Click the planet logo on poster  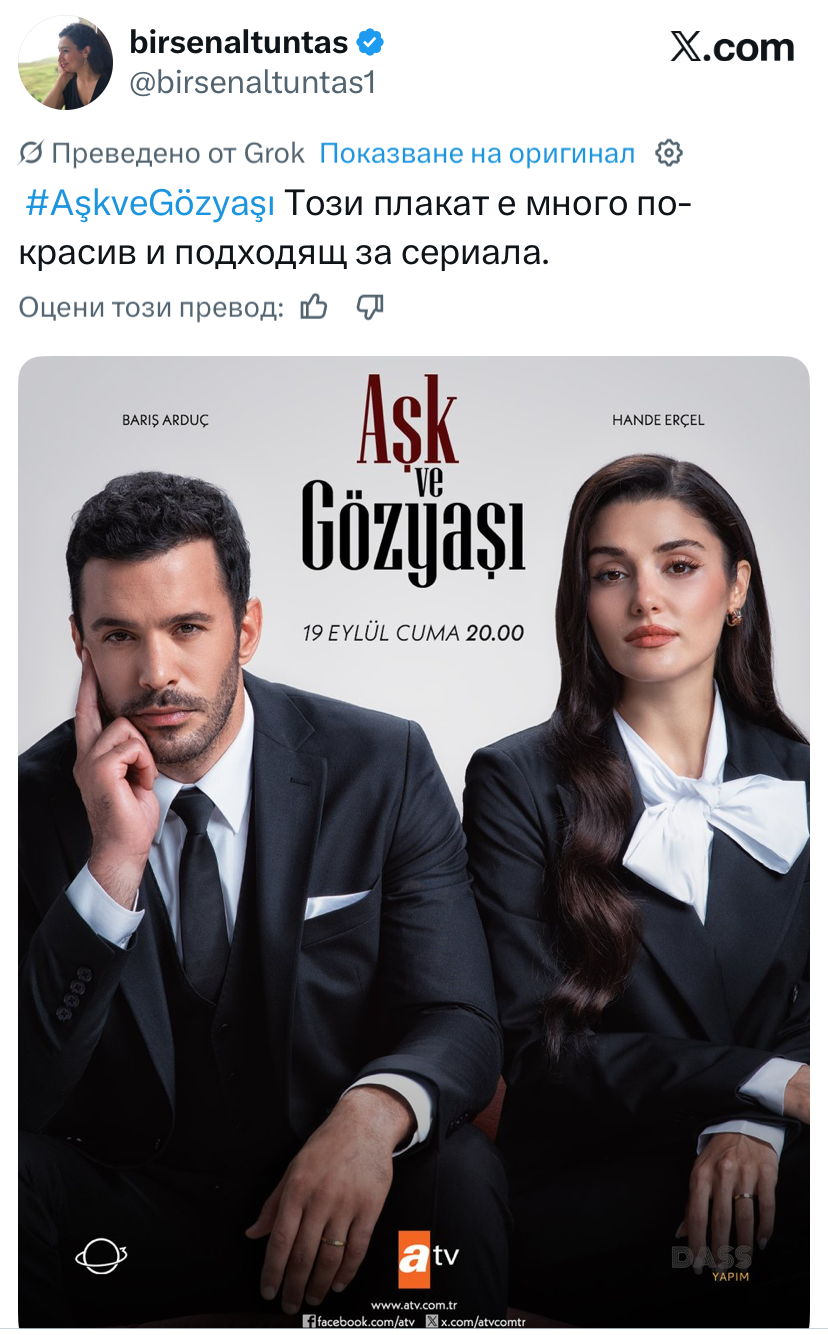(x=101, y=1256)
